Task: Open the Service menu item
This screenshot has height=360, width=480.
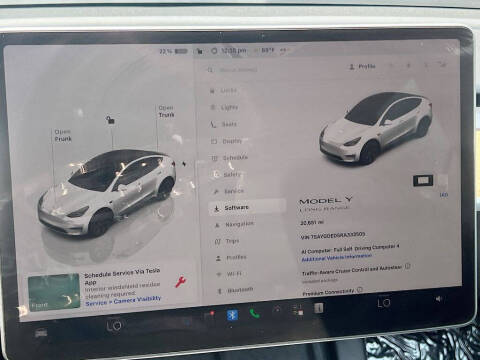Action: tap(229, 191)
